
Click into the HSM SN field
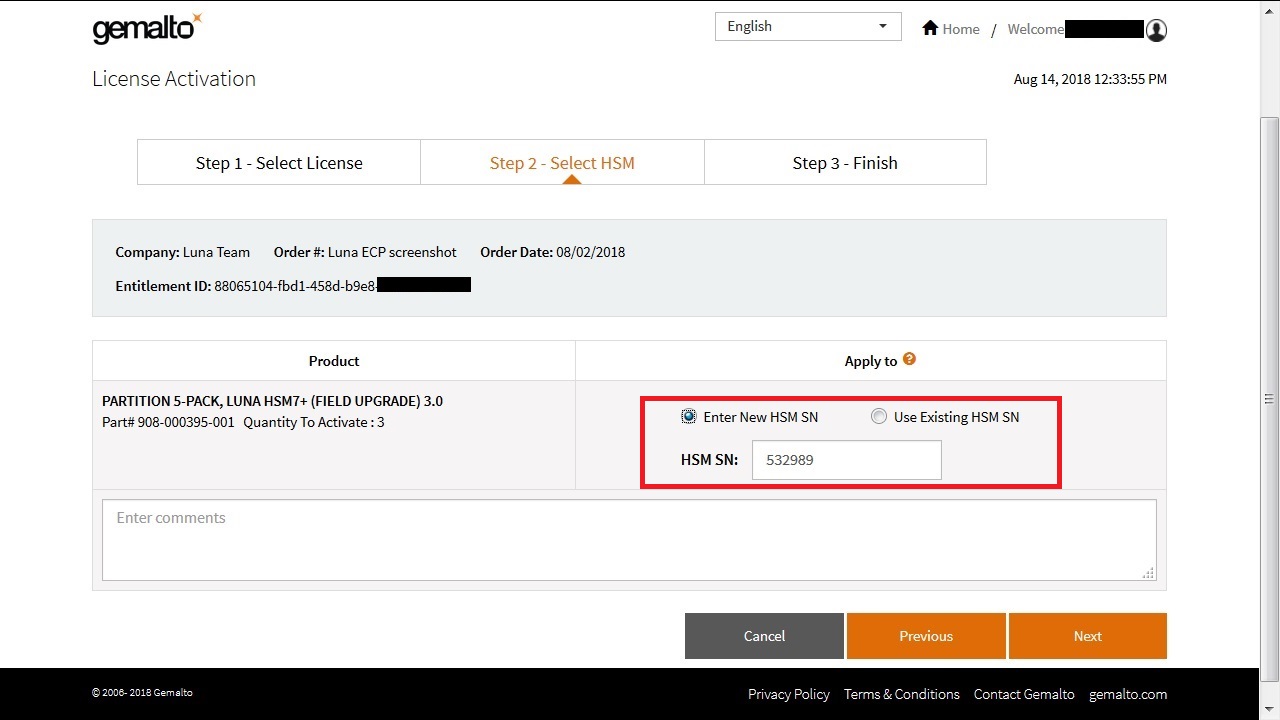(x=846, y=461)
